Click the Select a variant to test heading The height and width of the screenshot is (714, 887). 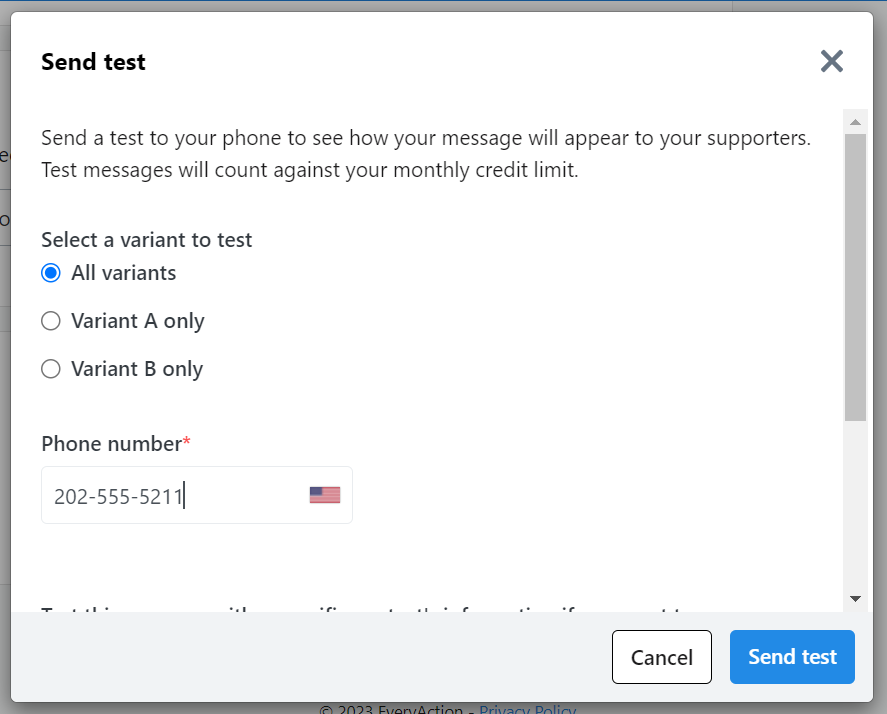tap(146, 240)
